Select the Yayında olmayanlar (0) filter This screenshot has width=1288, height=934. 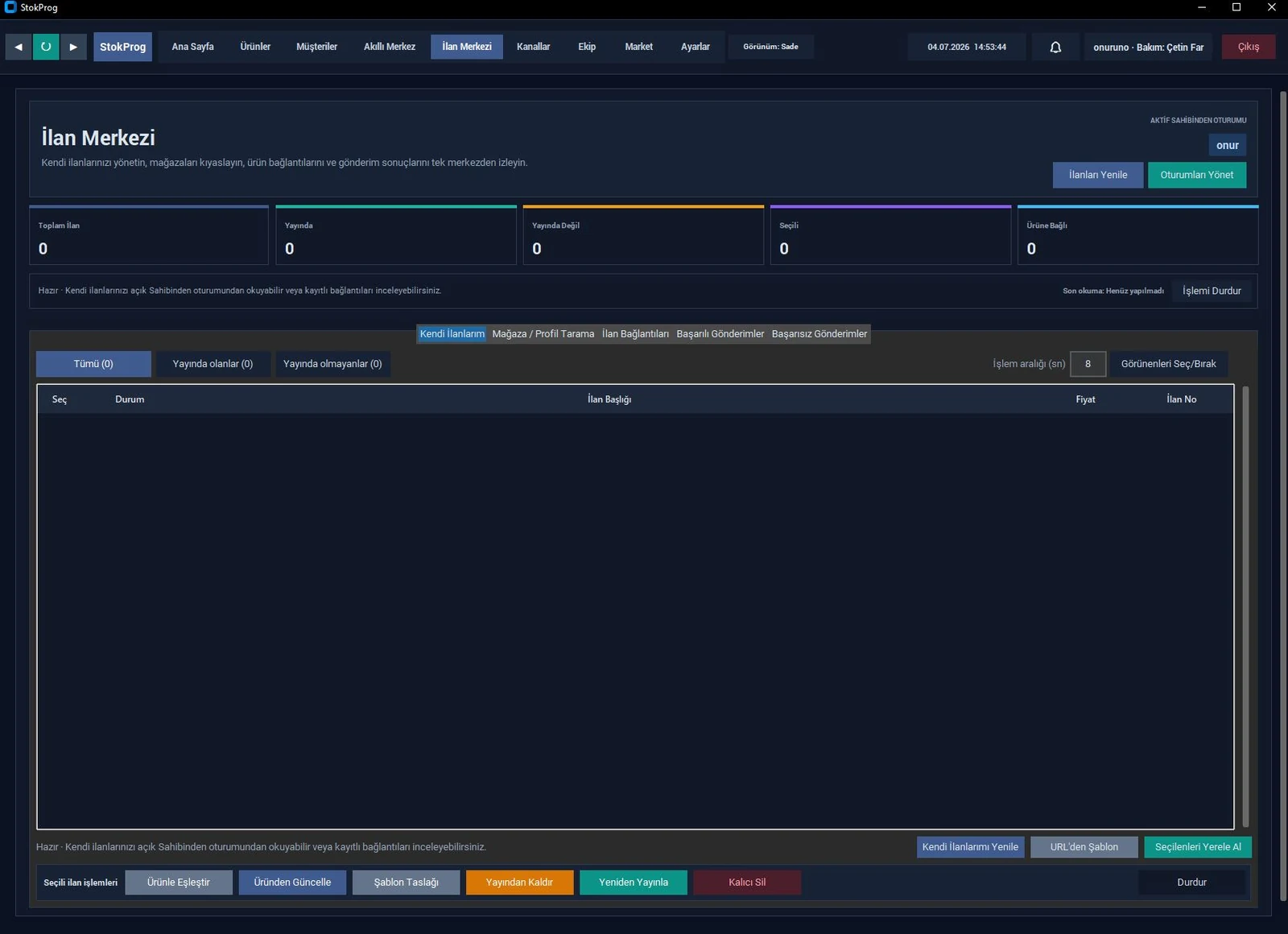coord(332,364)
